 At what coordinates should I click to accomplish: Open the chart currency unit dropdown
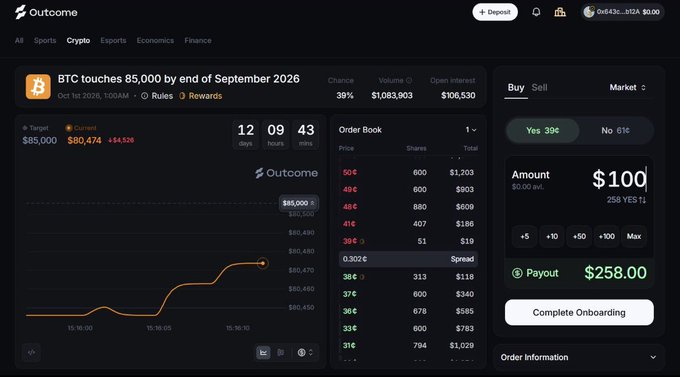point(305,352)
